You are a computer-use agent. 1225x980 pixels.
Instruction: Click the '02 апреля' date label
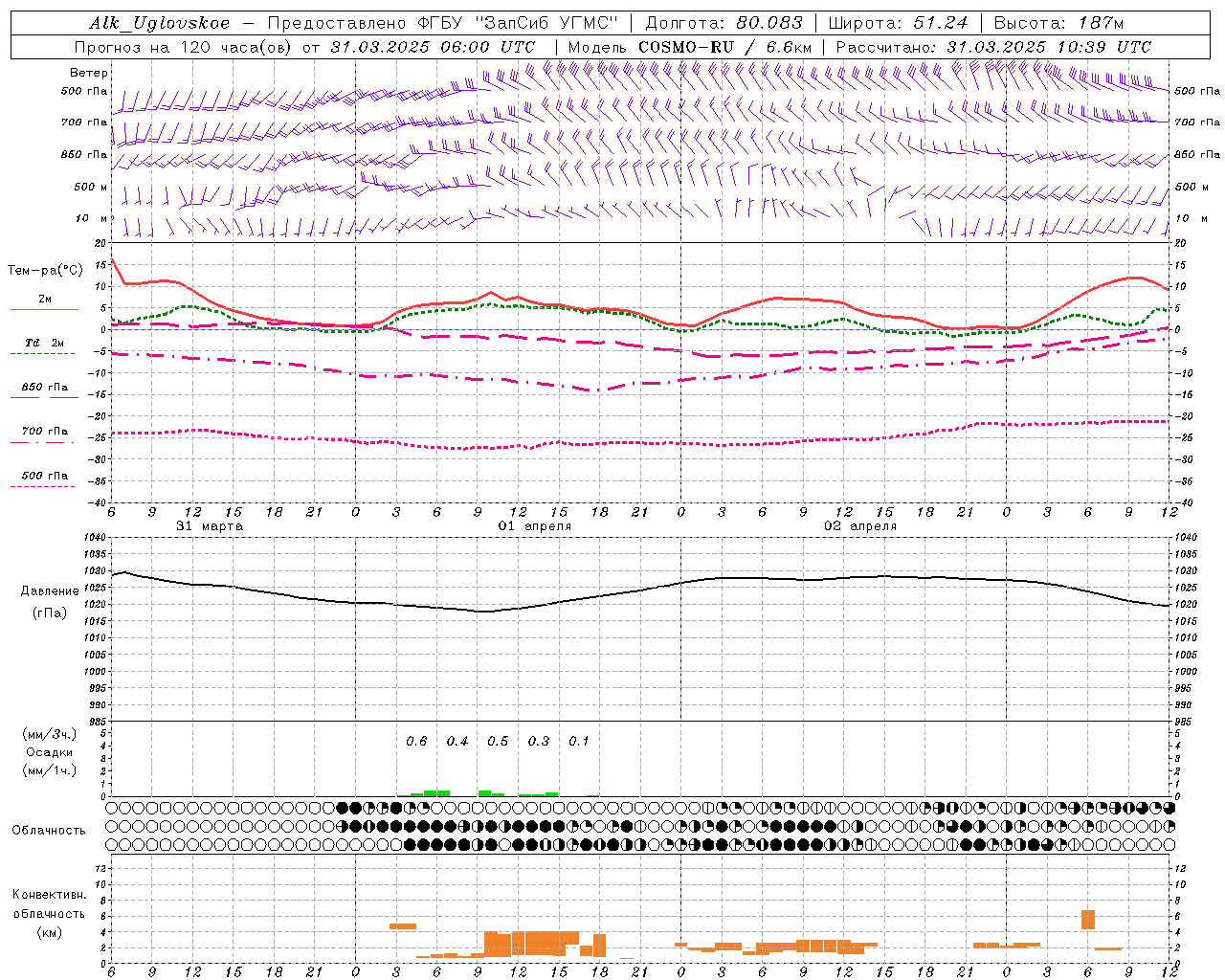(860, 526)
